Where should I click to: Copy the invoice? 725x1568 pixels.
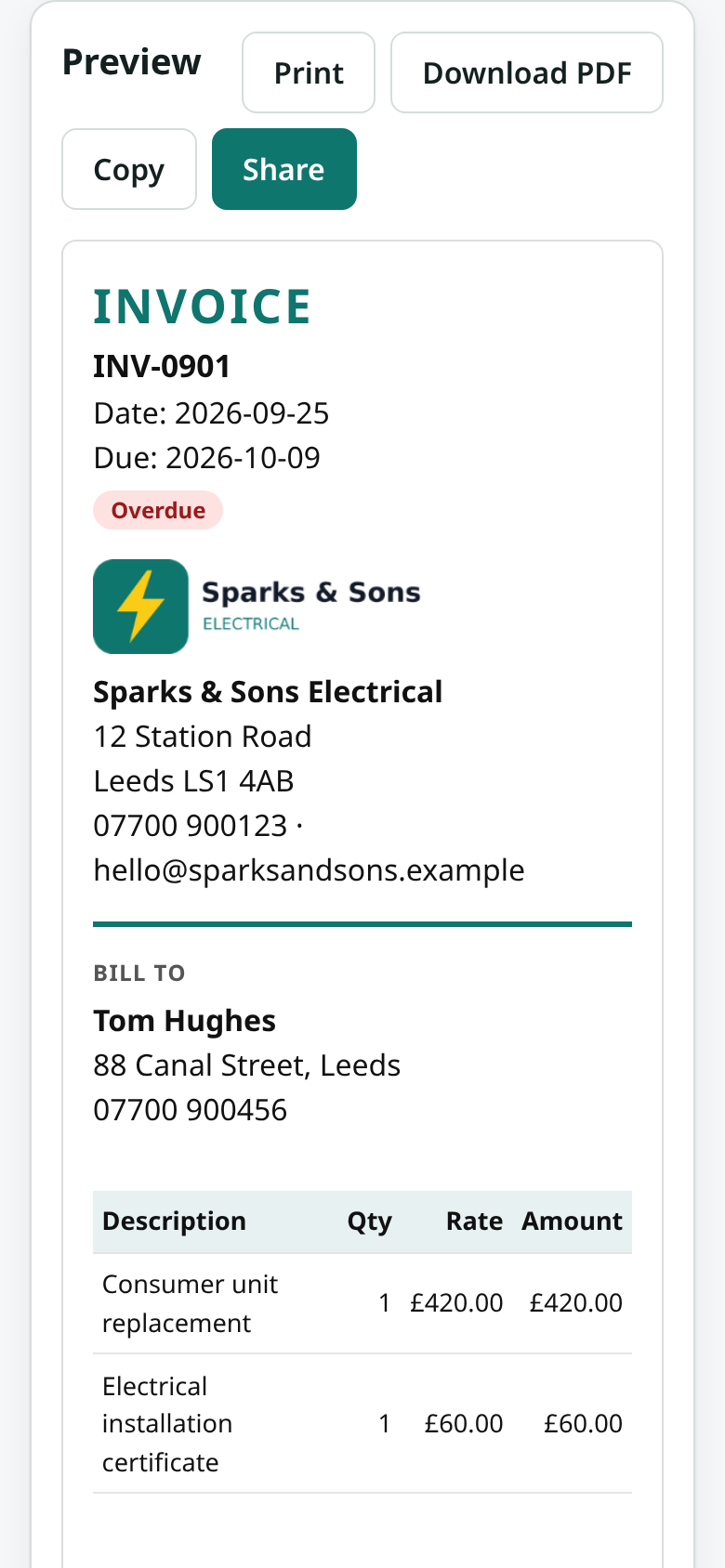(x=129, y=169)
